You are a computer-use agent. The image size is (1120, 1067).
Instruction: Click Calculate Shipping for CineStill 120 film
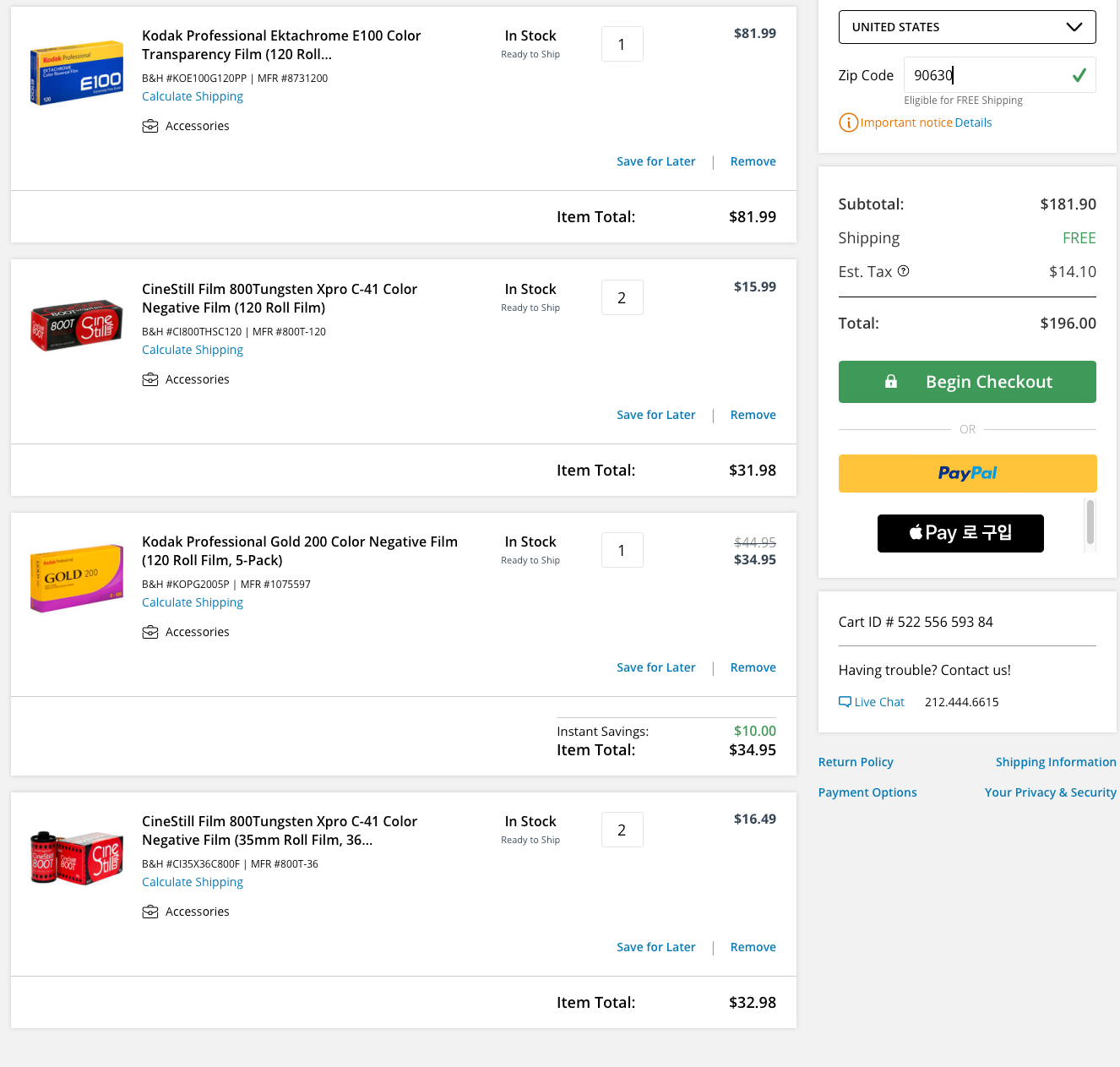point(193,350)
